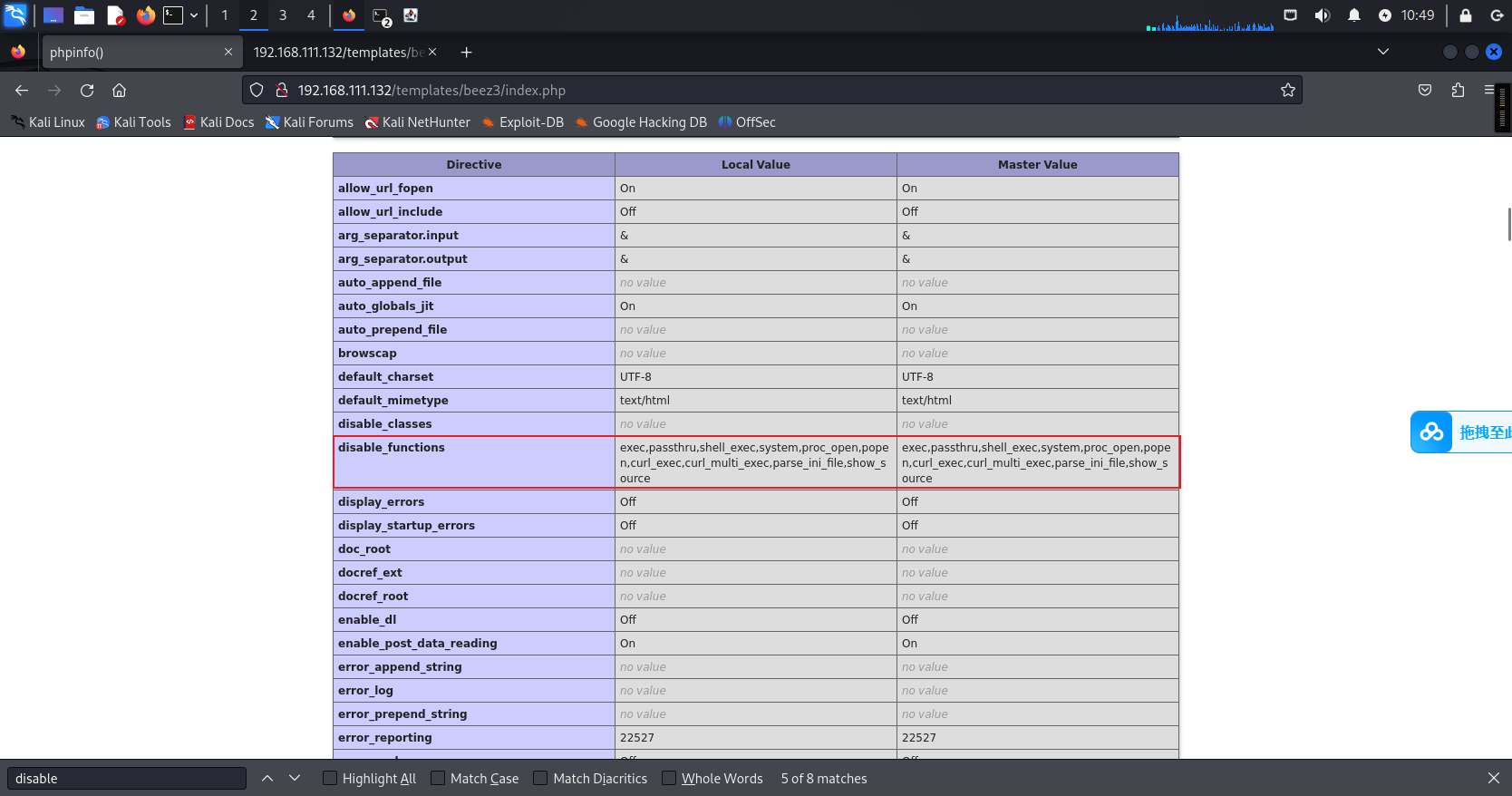
Task: Open notifications bell in the system tray
Action: tap(1354, 15)
